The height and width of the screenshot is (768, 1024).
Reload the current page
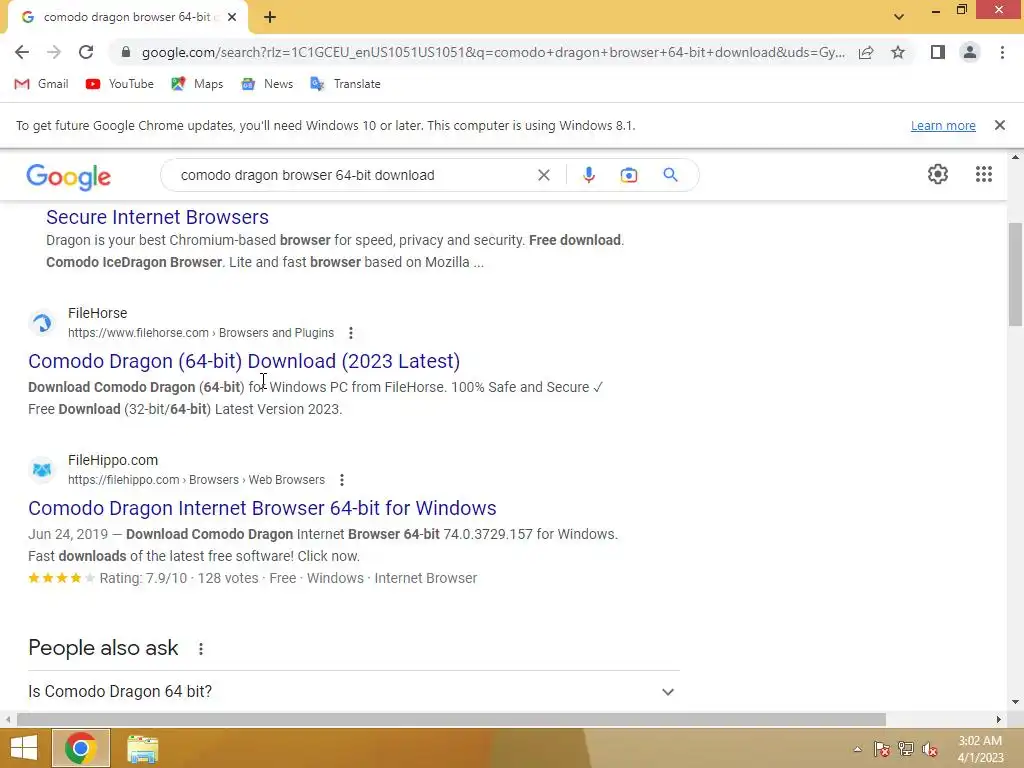pos(86,52)
